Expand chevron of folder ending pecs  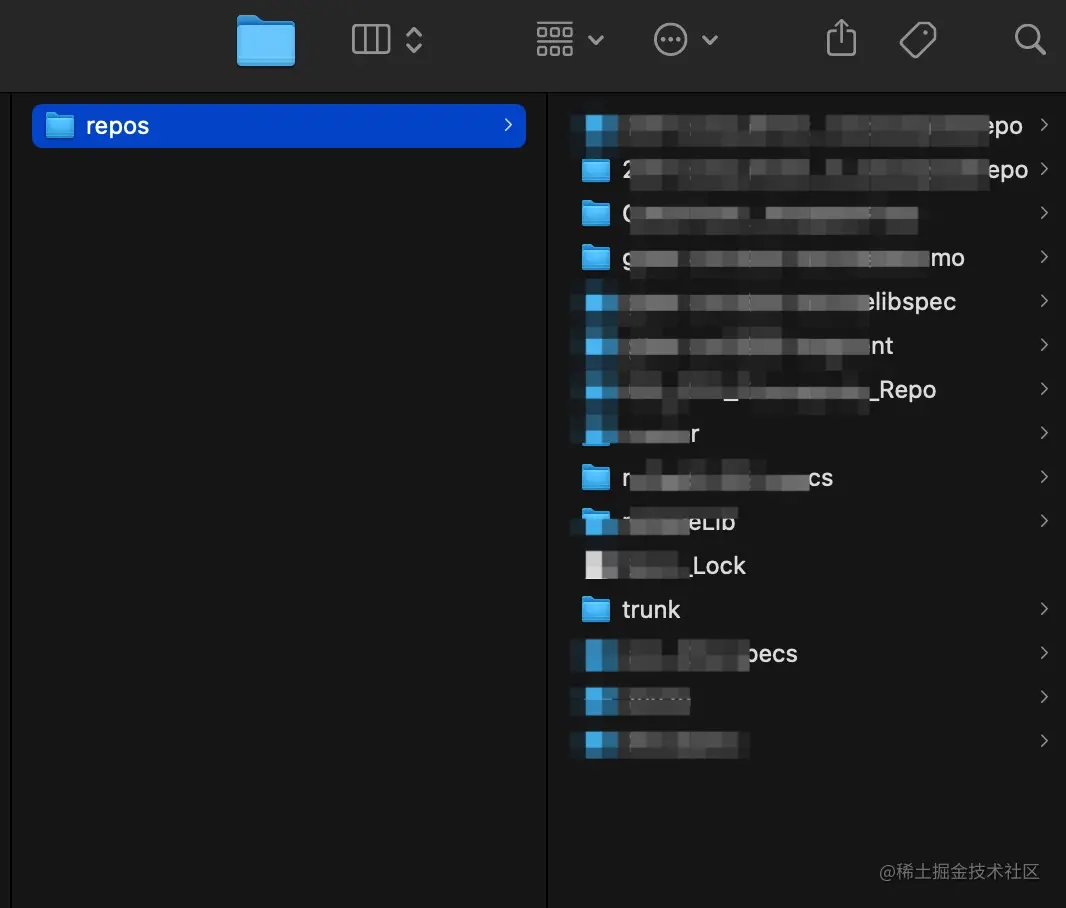pos(1044,652)
